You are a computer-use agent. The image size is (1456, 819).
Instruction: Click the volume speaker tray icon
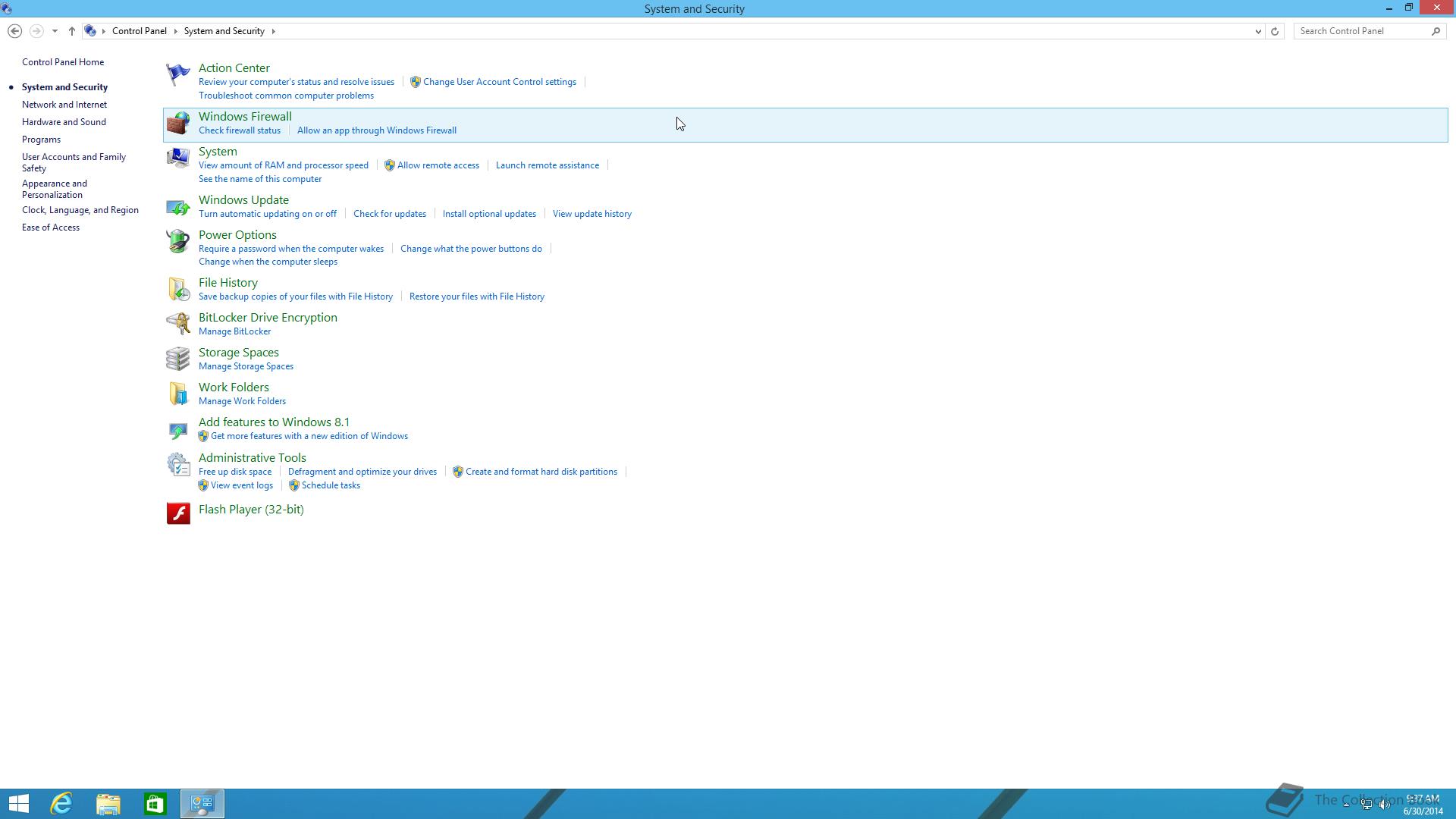(x=1385, y=805)
